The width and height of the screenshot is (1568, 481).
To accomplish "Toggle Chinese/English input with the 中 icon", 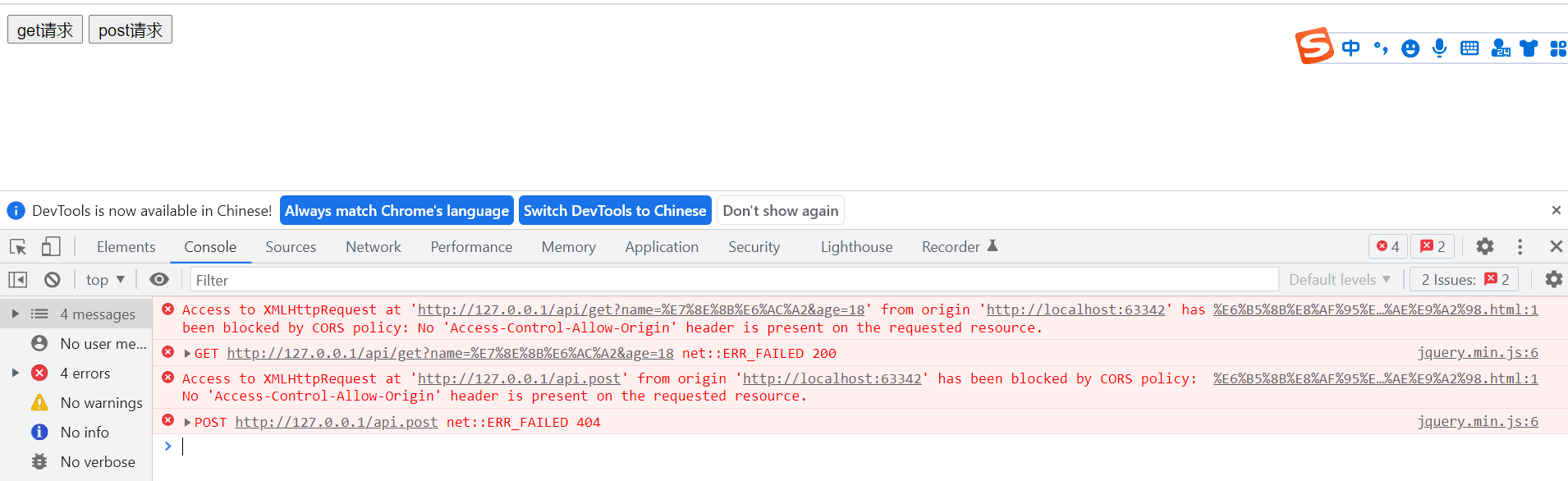I will click(1350, 48).
